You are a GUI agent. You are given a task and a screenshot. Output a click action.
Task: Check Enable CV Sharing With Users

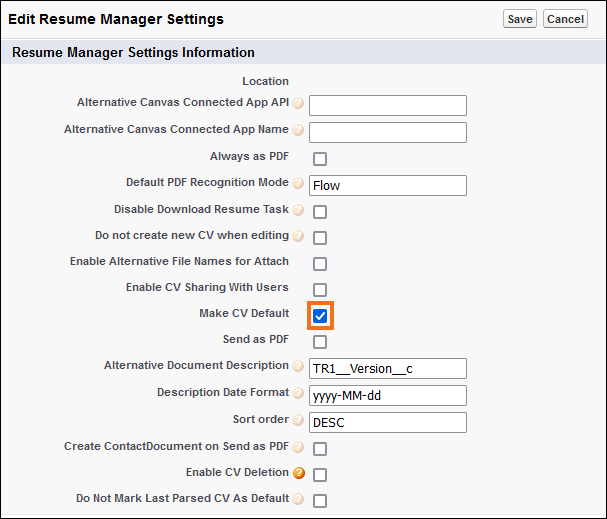coord(320,289)
